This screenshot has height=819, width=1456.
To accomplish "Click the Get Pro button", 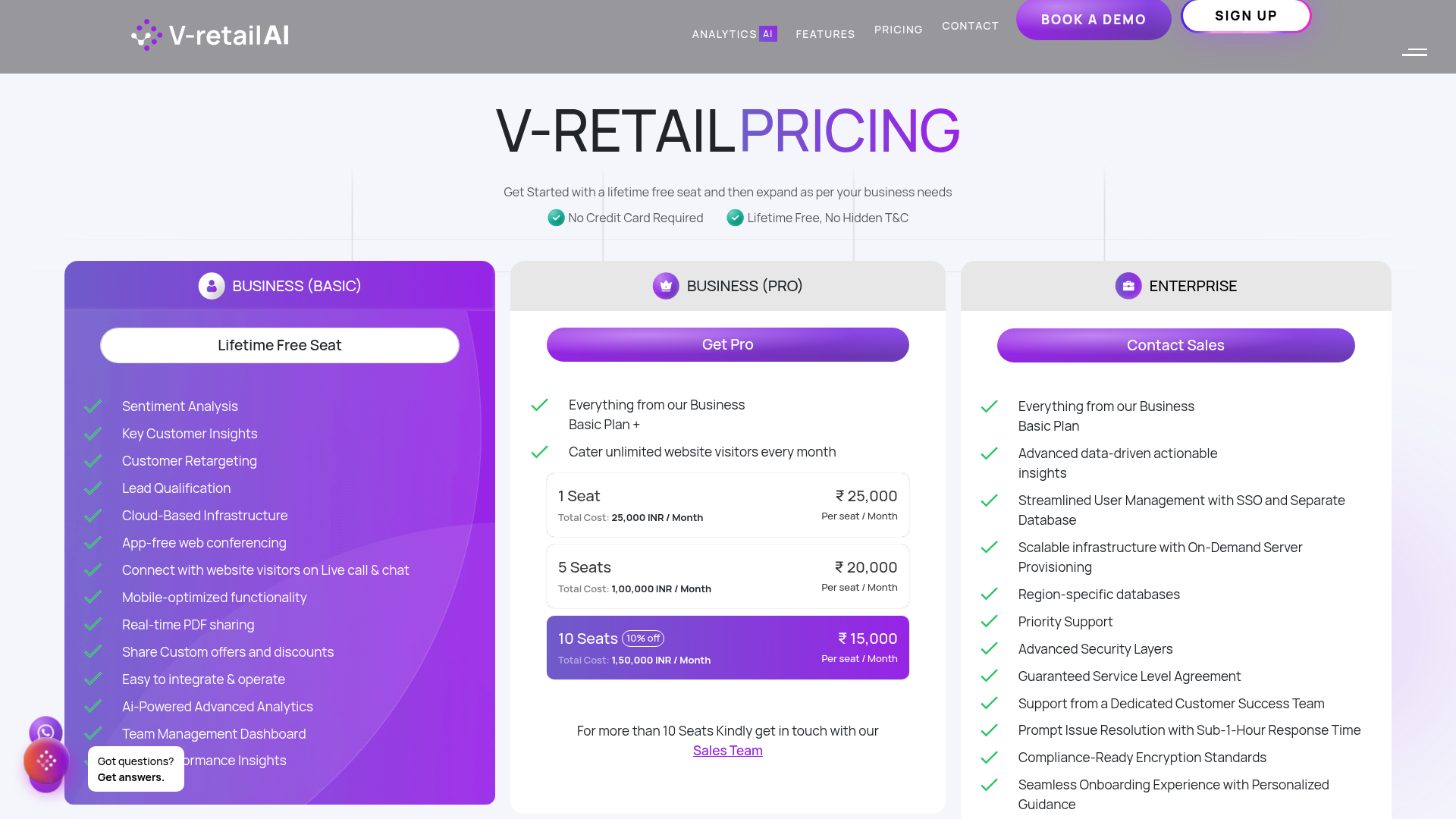I will pyautogui.click(x=728, y=344).
